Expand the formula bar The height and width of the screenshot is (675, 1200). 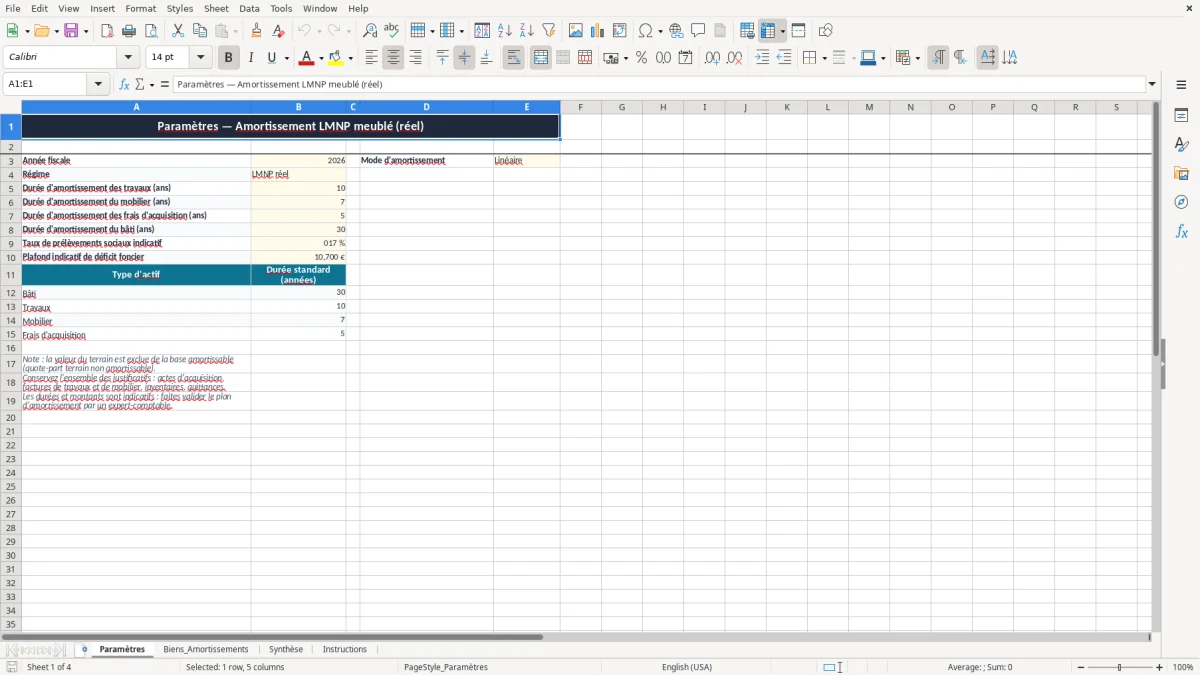1152,84
